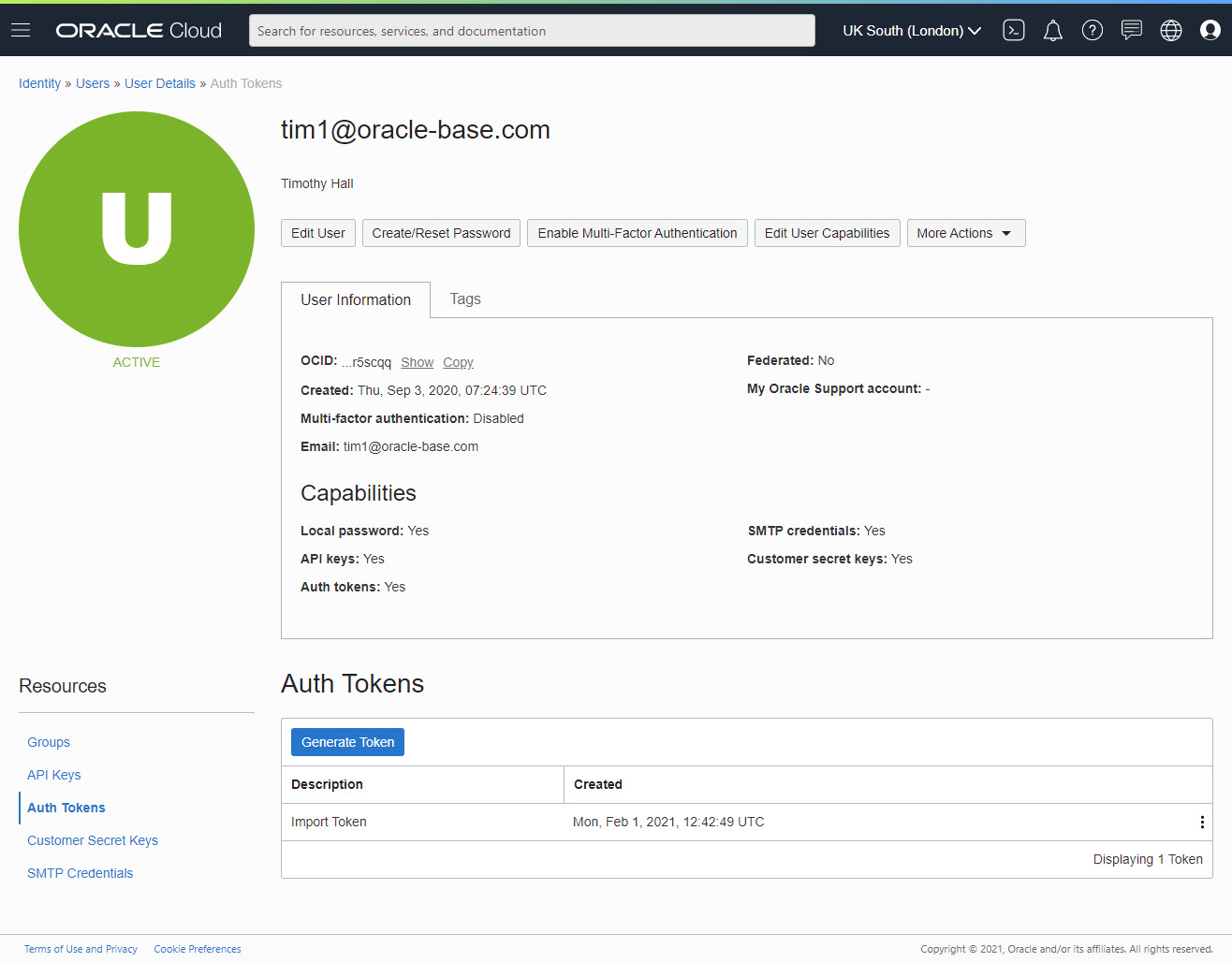Click the My Oracle Support account field

838,388
